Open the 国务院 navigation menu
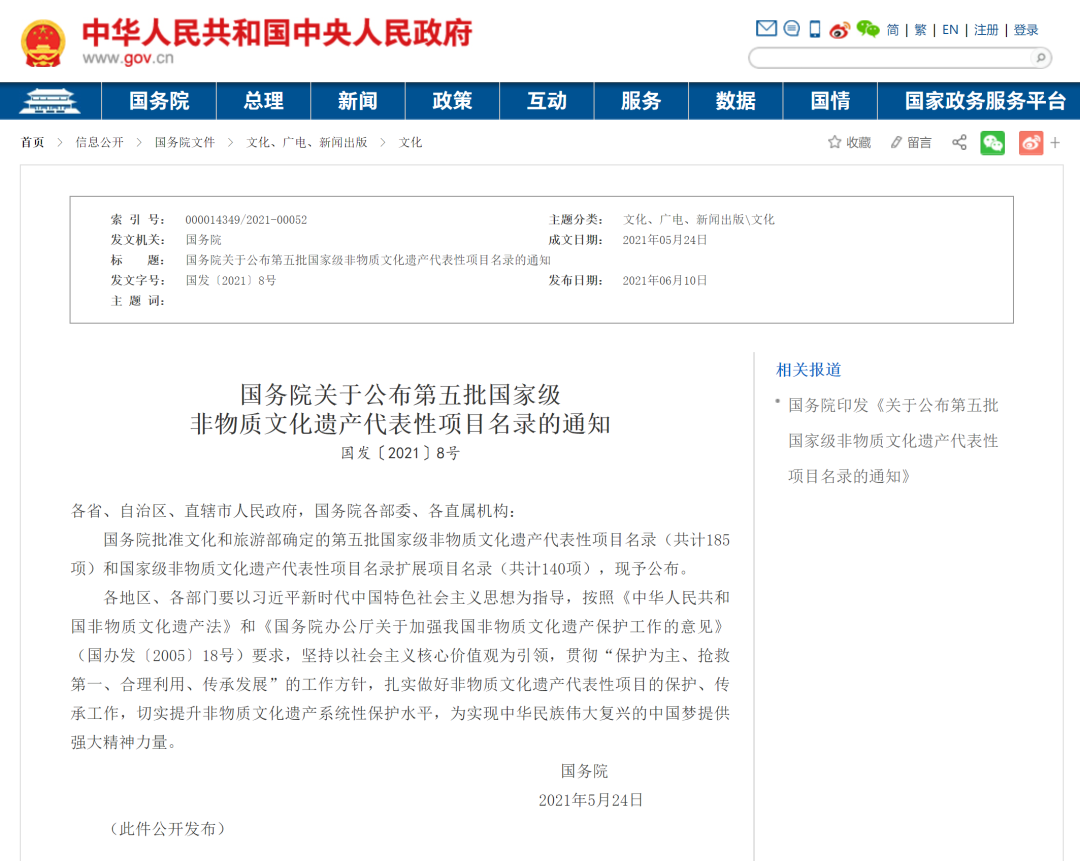Screen dimensions: 1080x861 (x=159, y=101)
